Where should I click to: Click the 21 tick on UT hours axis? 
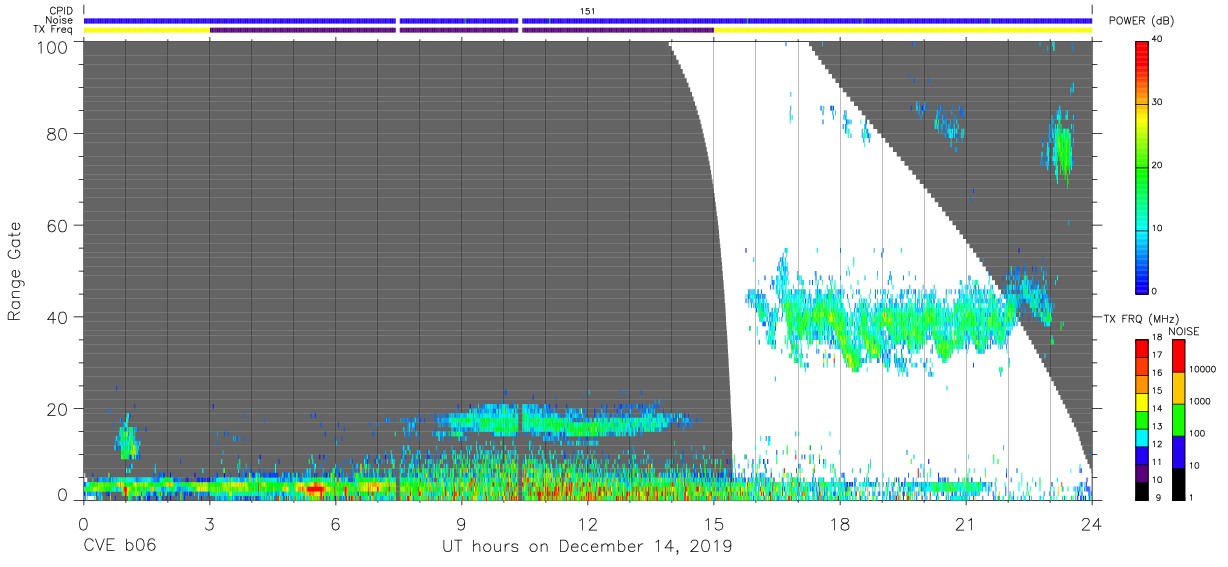pos(965,523)
